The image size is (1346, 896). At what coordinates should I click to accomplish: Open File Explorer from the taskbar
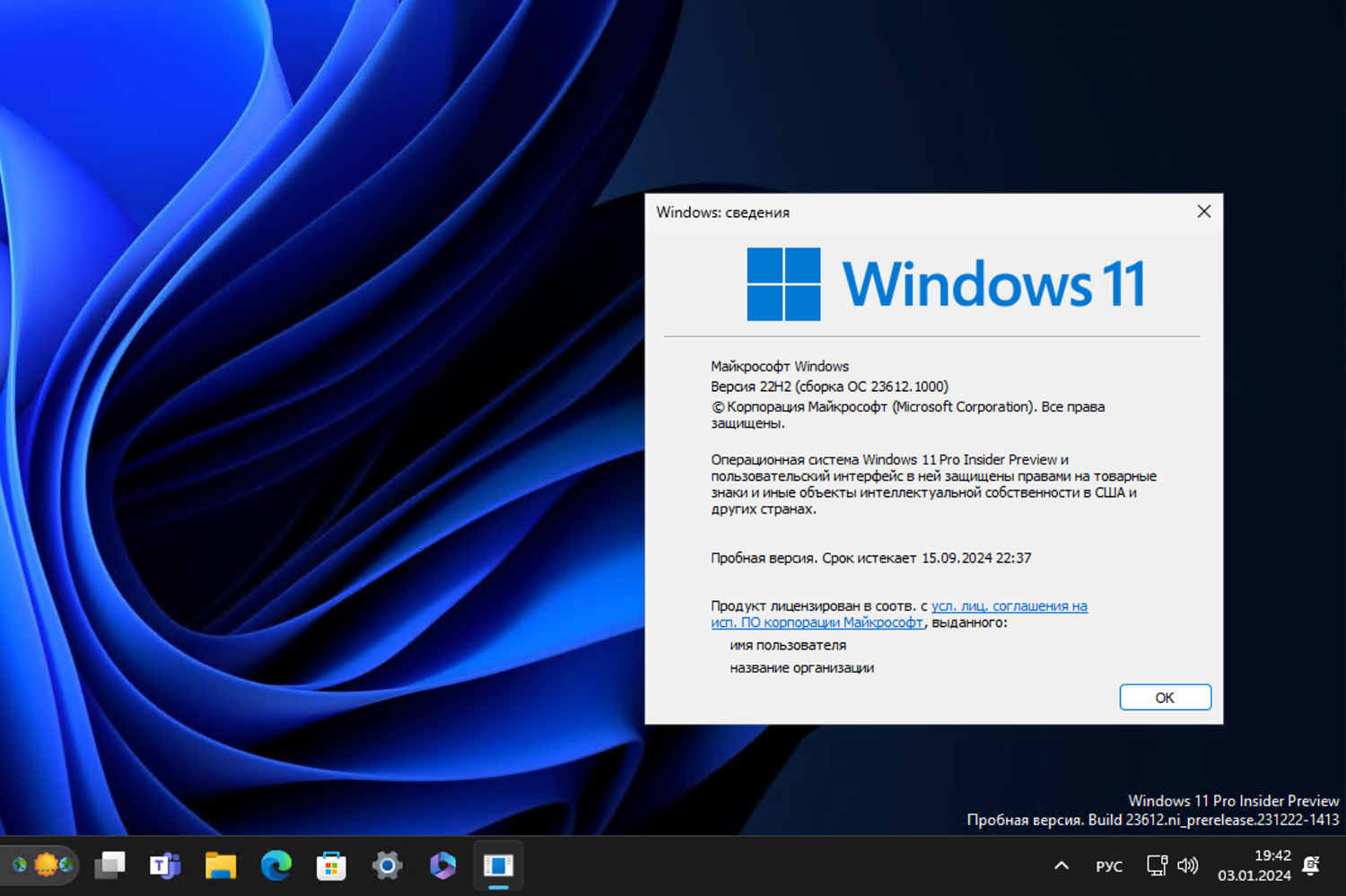click(220, 865)
